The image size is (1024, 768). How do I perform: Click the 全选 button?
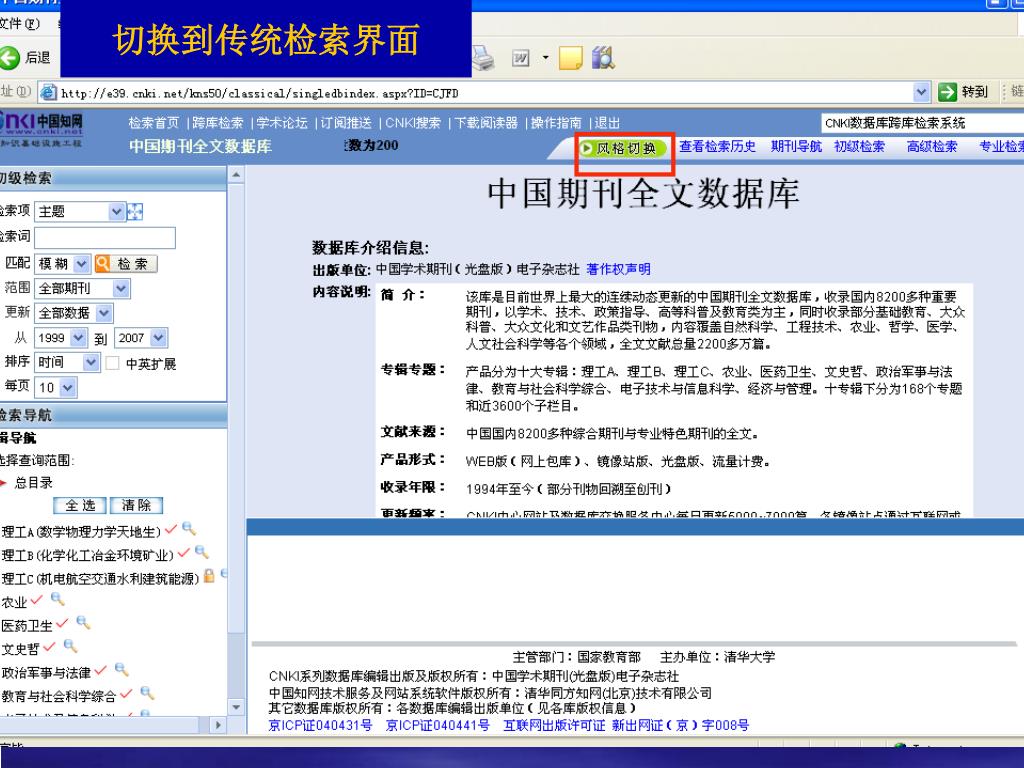80,505
